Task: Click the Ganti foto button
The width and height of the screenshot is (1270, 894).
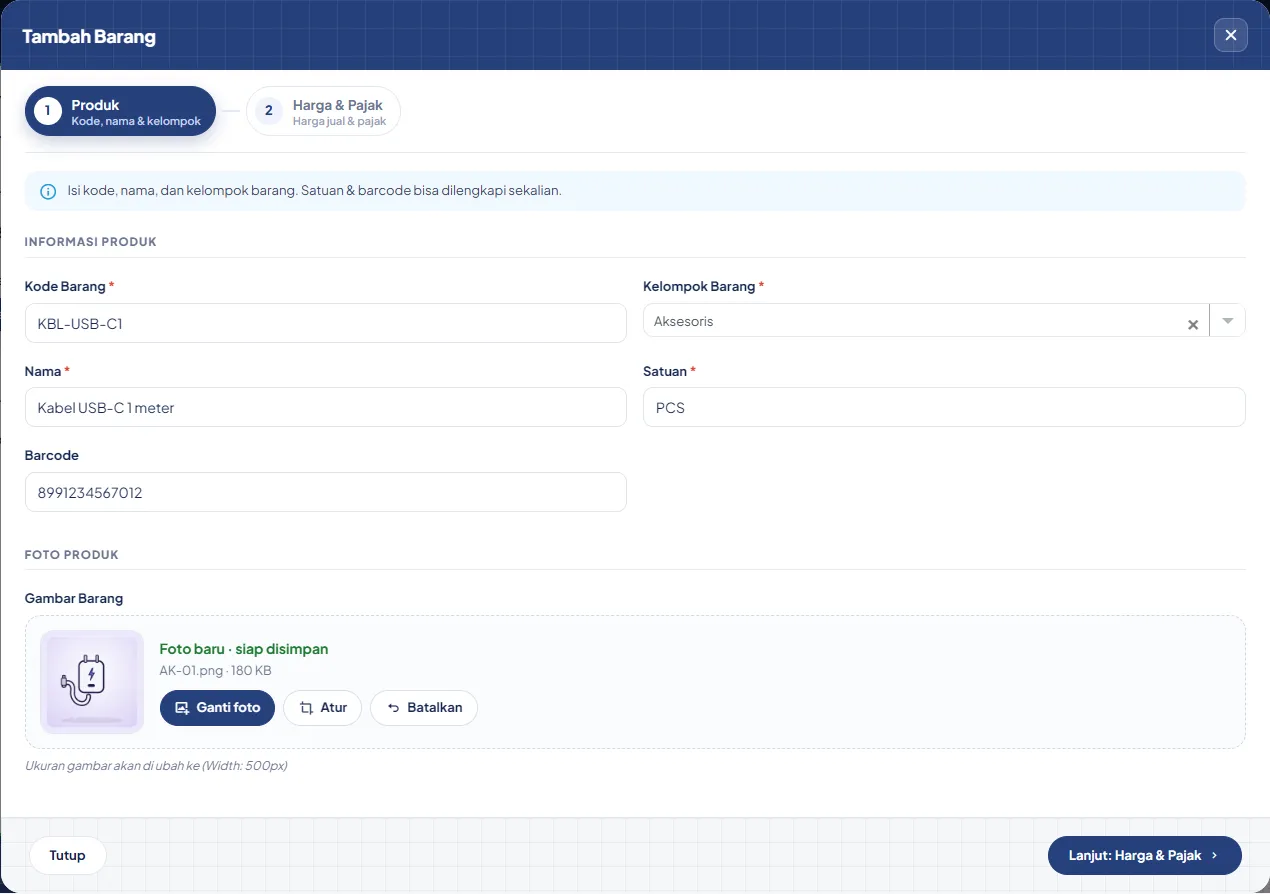Action: (x=217, y=707)
